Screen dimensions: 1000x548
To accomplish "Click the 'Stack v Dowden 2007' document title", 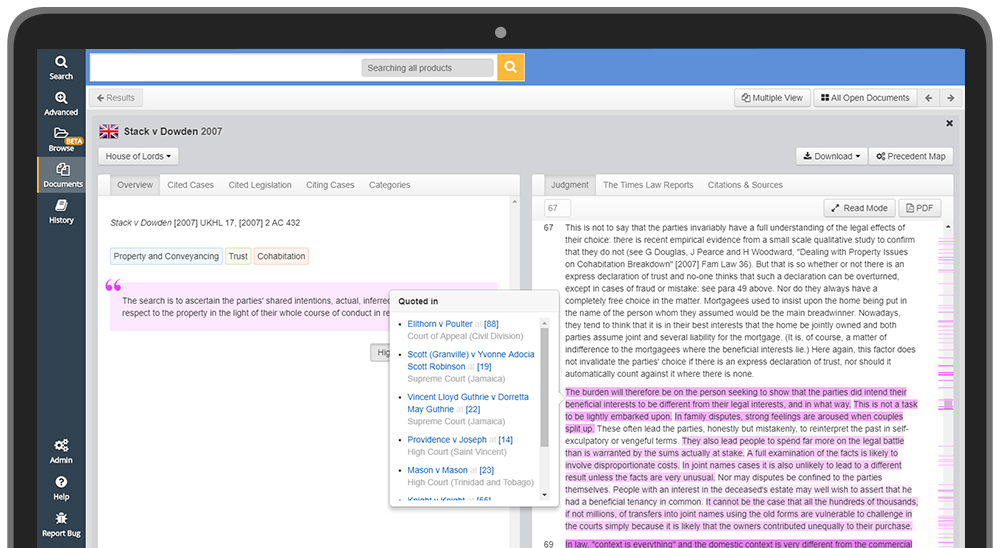I will pyautogui.click(x=173, y=131).
